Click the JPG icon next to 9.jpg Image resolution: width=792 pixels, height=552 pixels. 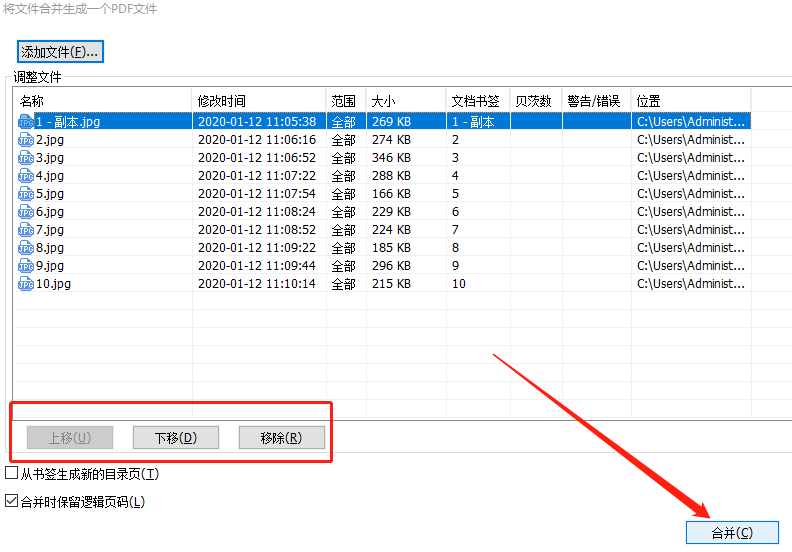pyautogui.click(x=26, y=266)
